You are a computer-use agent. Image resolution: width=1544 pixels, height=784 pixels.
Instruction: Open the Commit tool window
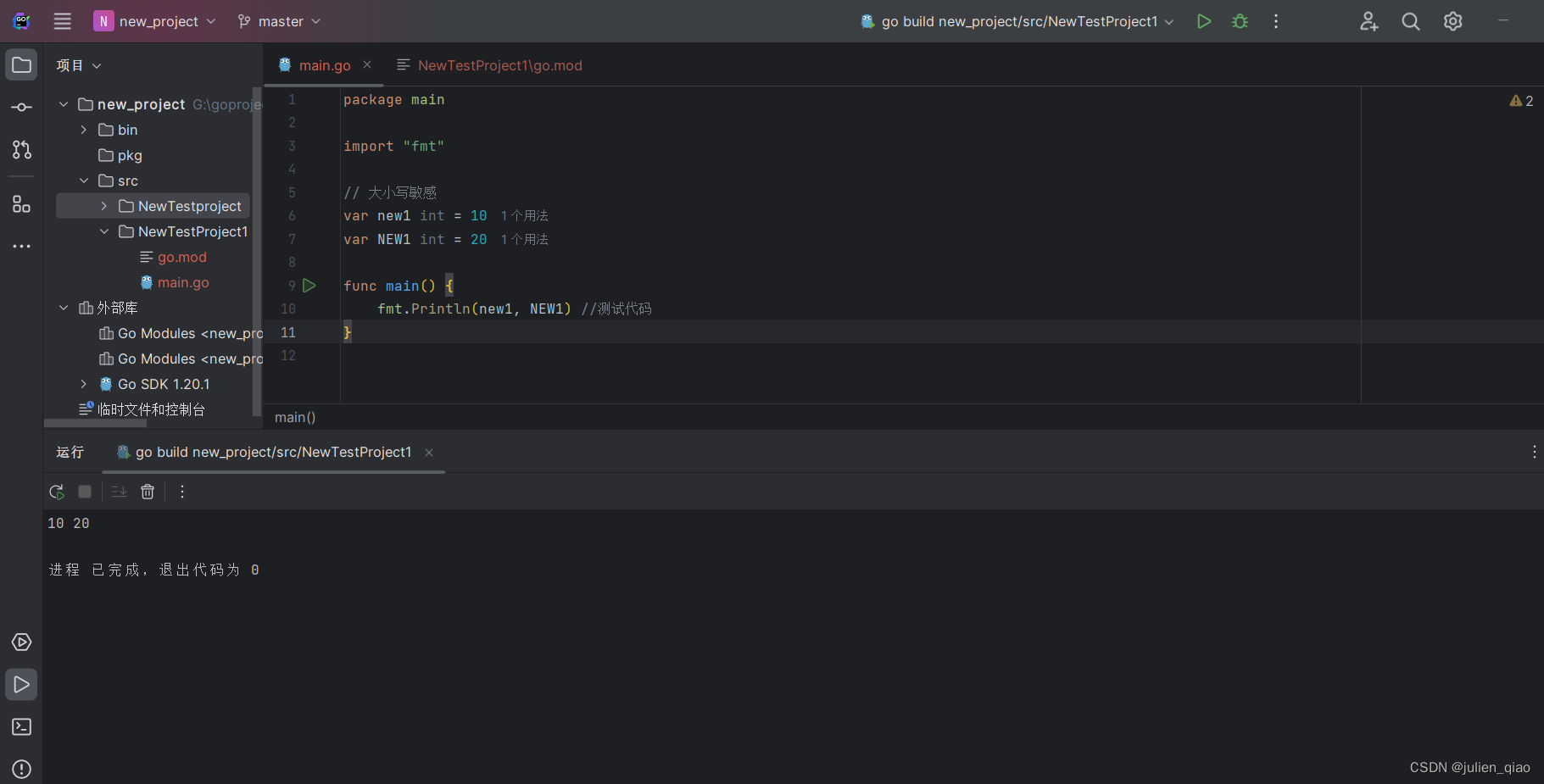coord(22,108)
